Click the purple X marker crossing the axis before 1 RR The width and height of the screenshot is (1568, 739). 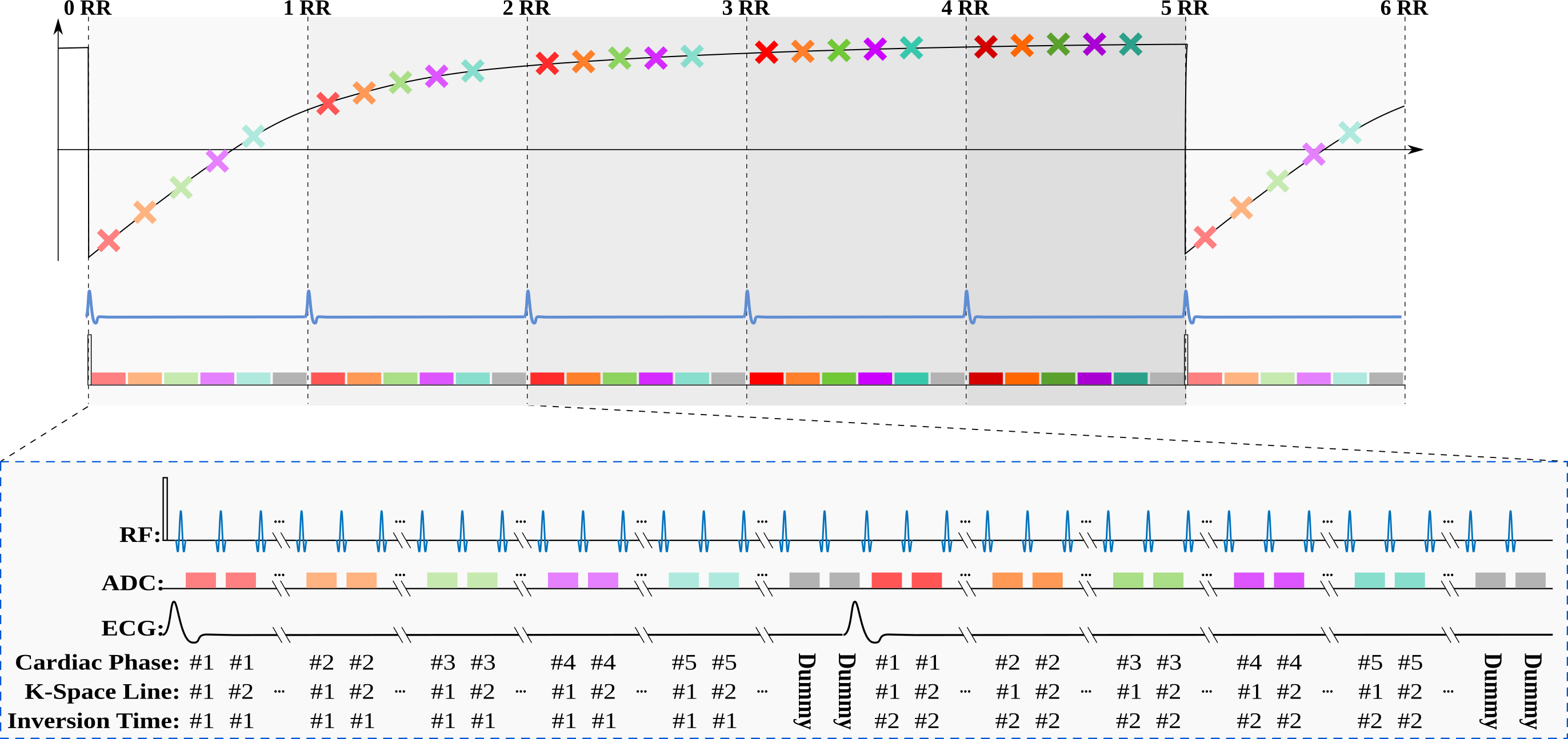217,160
